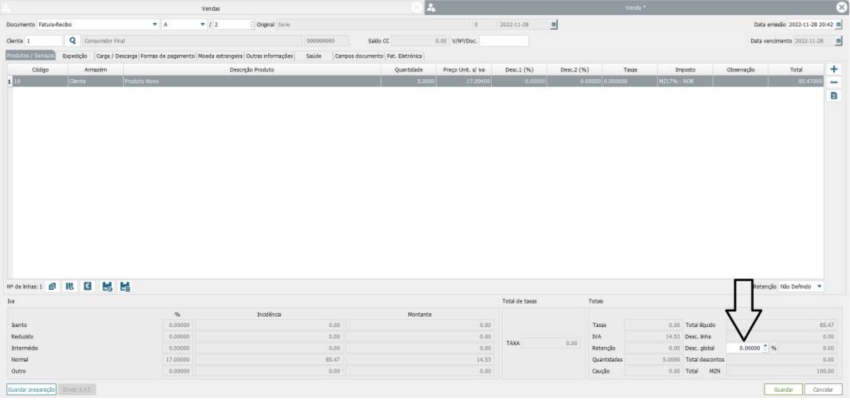Click the Desc. global stepper arrows
This screenshot has width=850, height=401.
click(765, 348)
